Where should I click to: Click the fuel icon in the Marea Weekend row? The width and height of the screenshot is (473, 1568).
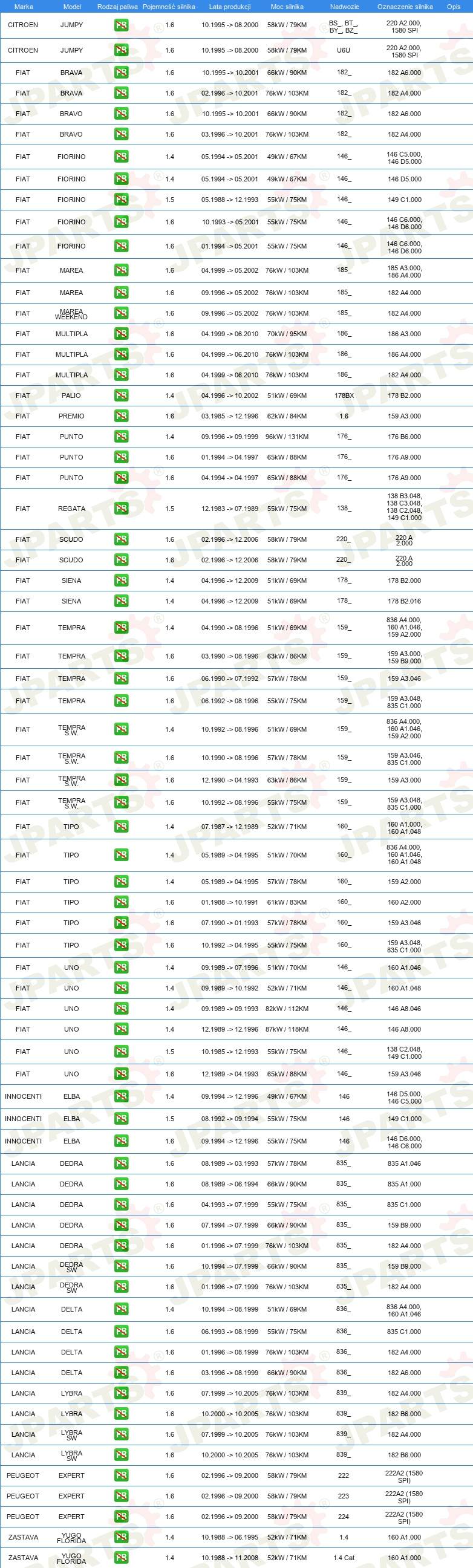pos(121,313)
